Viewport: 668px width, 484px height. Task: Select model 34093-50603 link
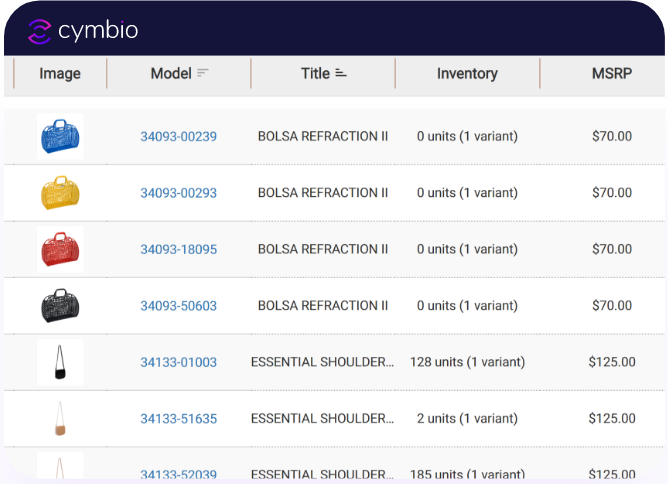coord(178,306)
